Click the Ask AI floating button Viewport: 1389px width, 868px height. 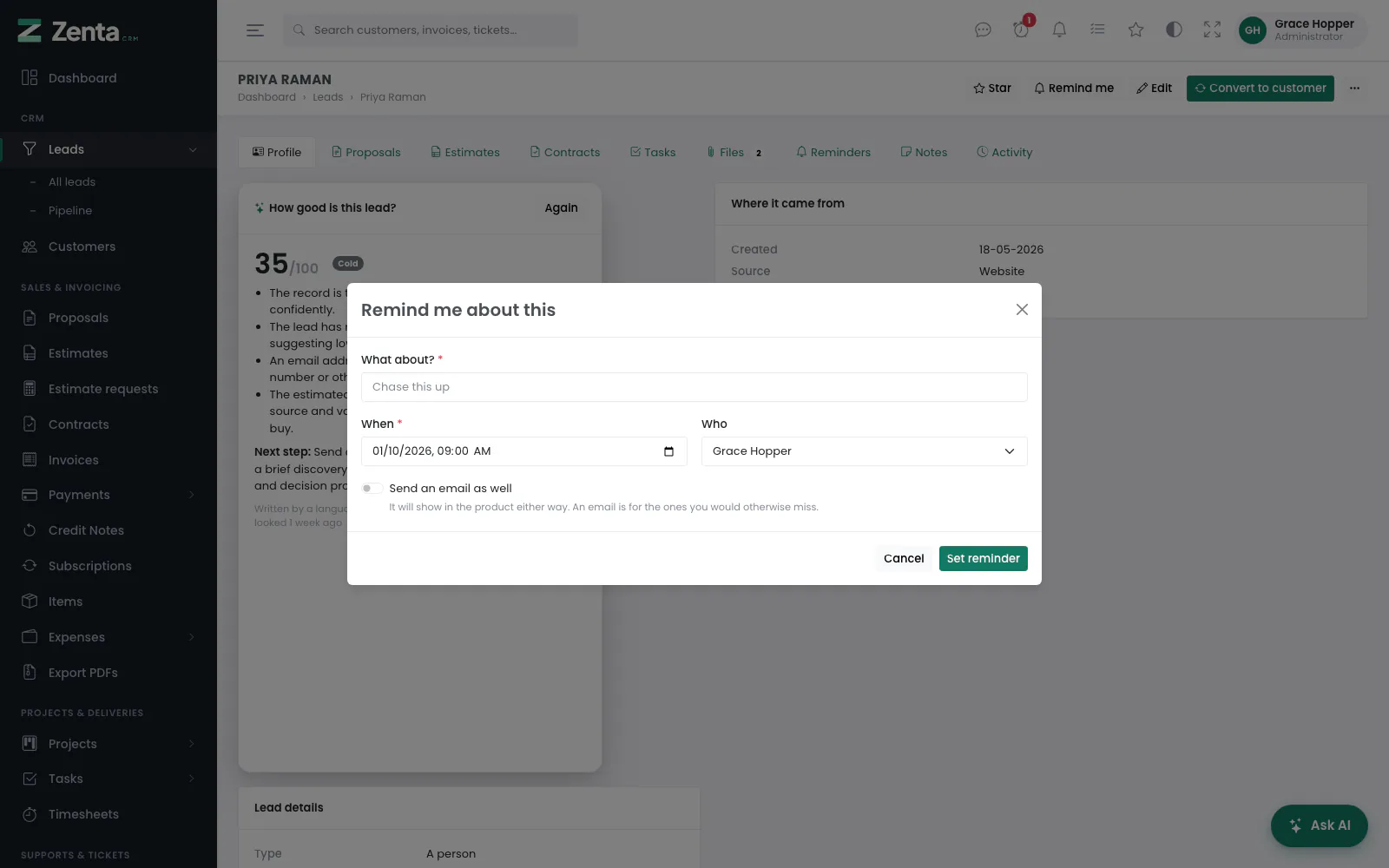[1319, 825]
